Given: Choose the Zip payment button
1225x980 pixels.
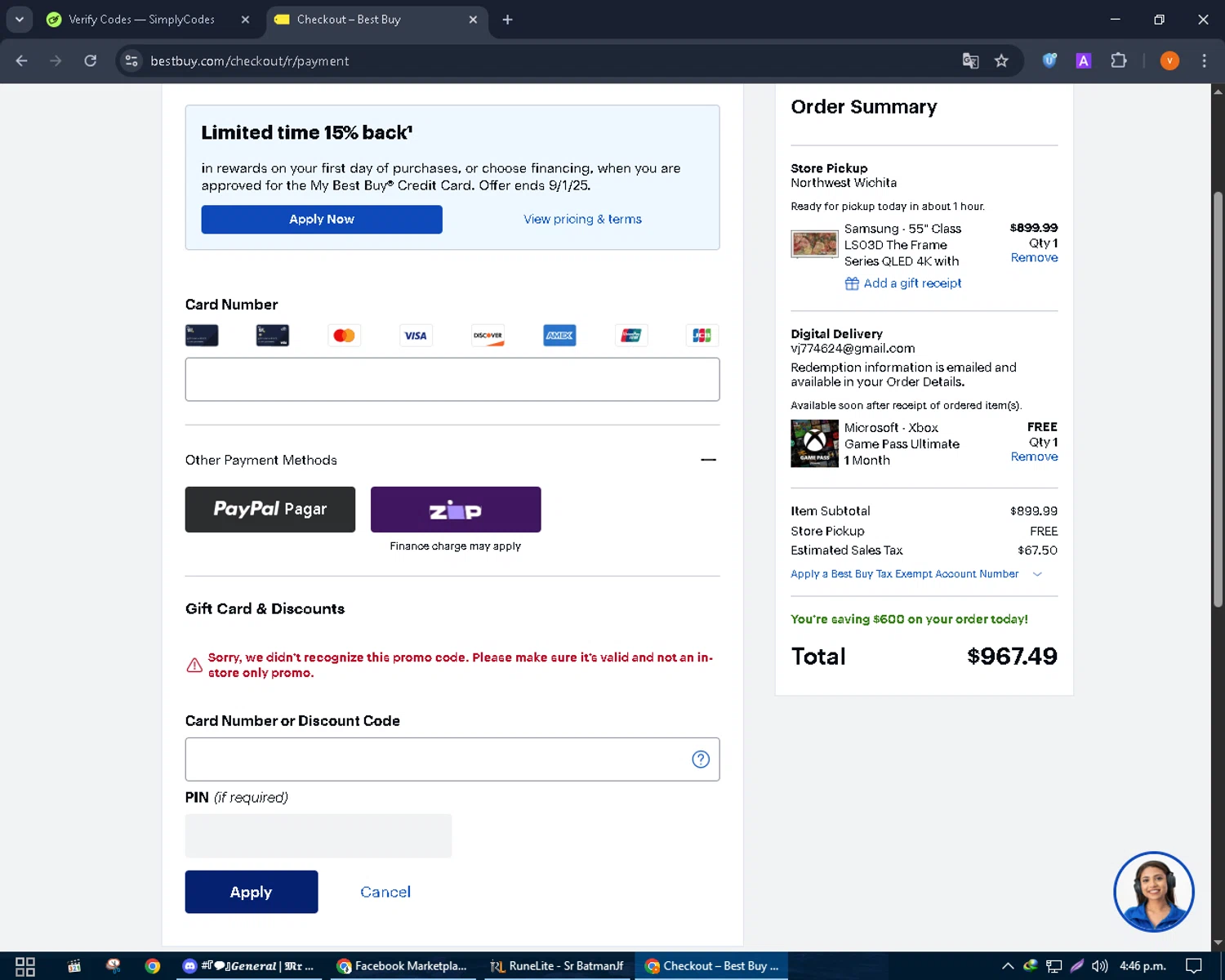Looking at the screenshot, I should point(456,510).
